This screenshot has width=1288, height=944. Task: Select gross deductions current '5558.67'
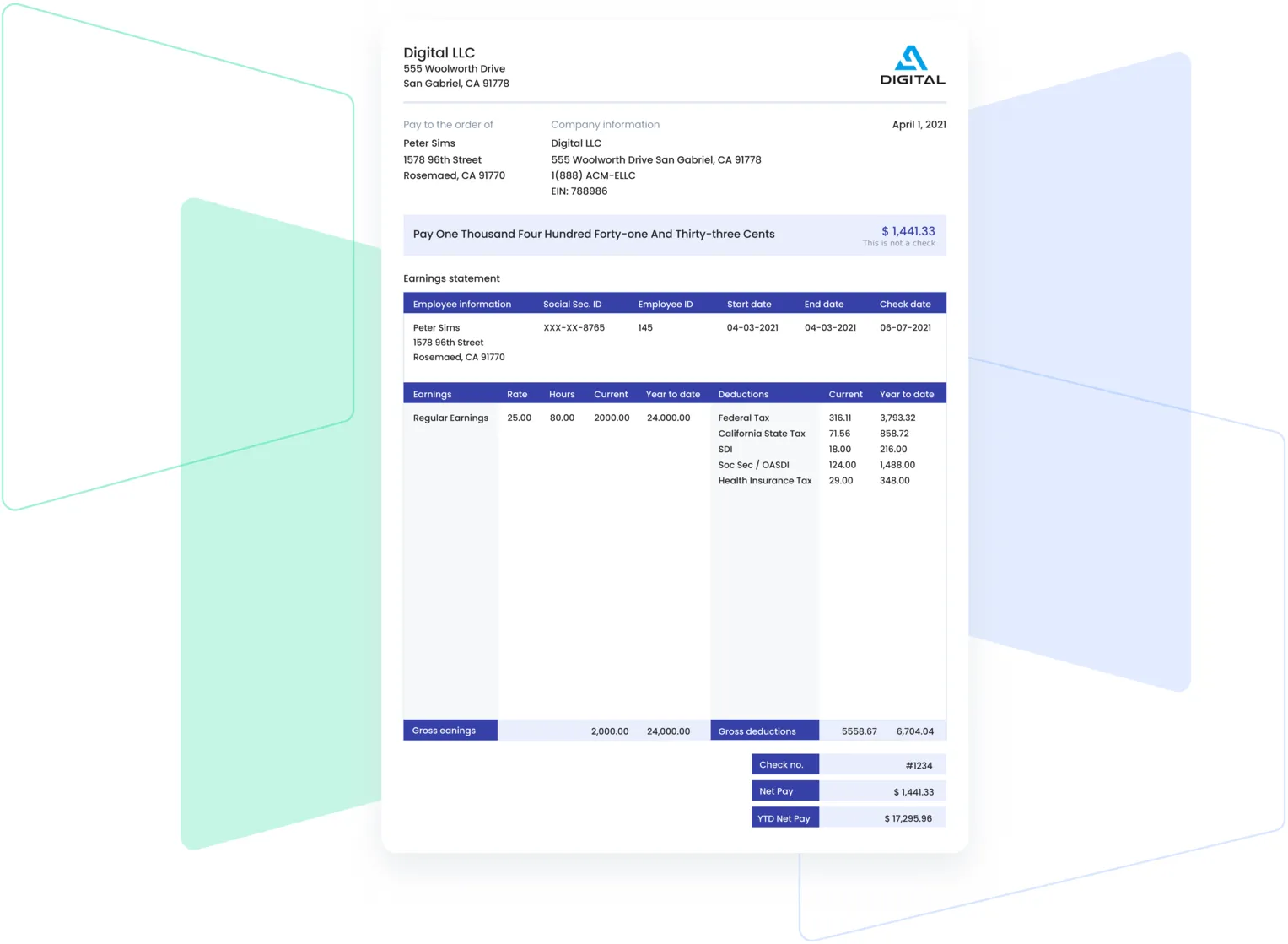(x=859, y=731)
